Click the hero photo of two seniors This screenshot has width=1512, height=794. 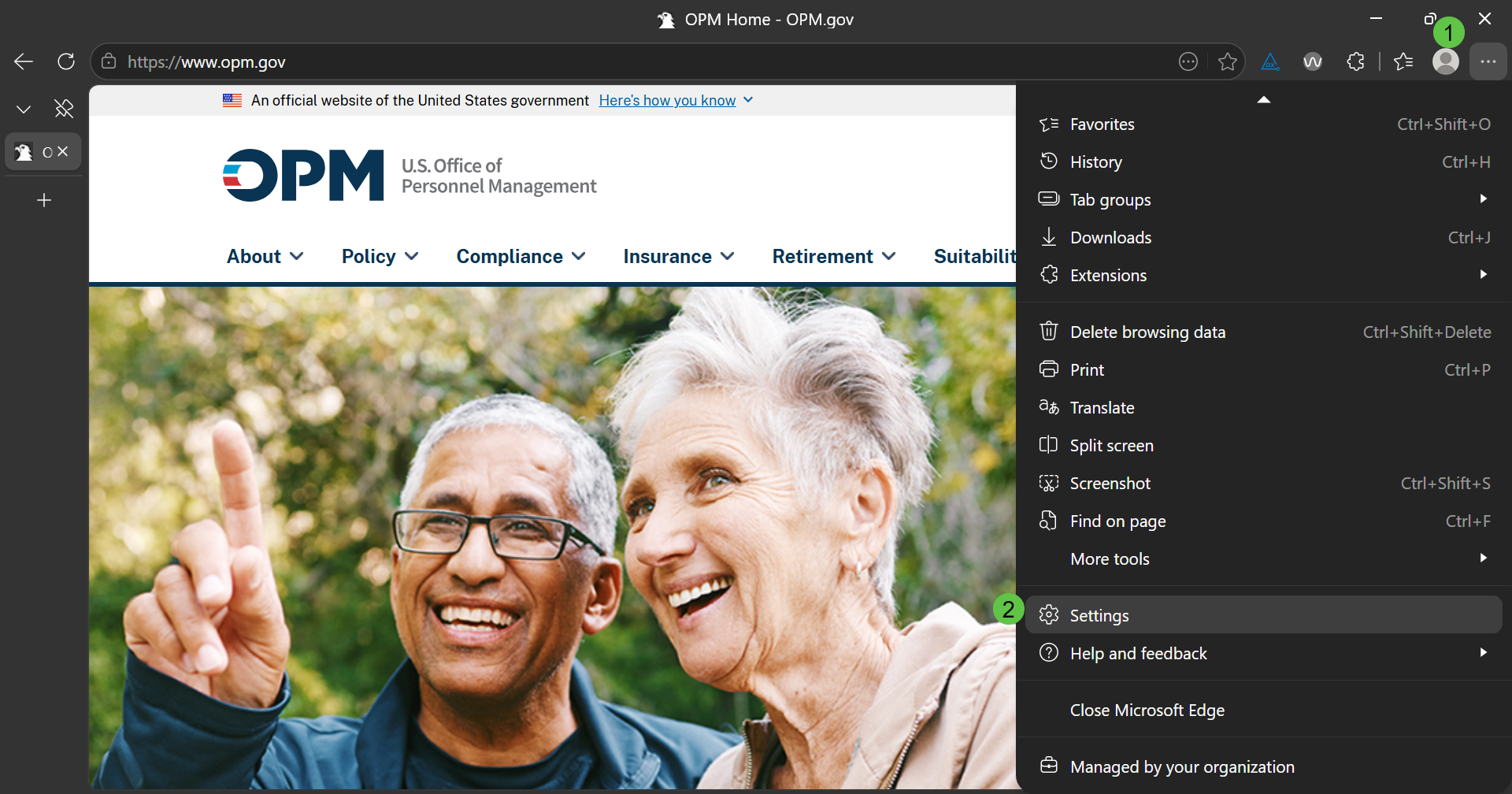tap(552, 537)
